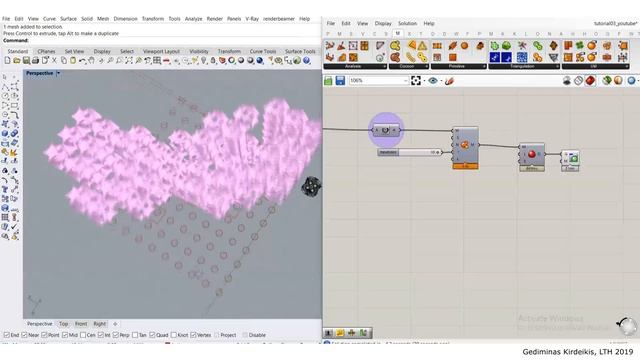
Task: Adjust the resolution number slider on canvas
Action: tap(409, 152)
